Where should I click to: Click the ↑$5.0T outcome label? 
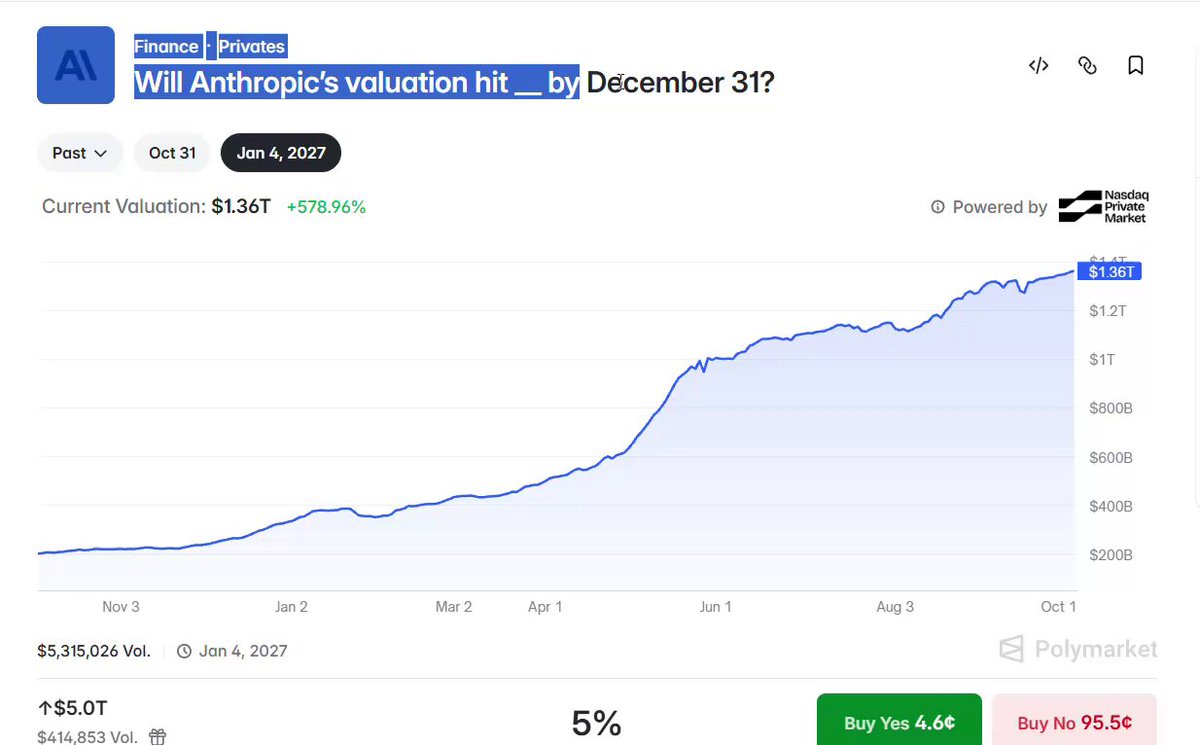tap(72, 710)
